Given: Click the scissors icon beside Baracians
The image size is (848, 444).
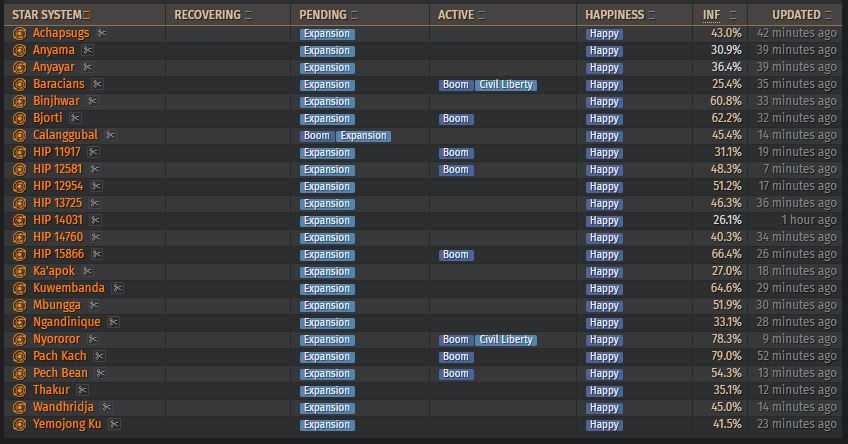Looking at the screenshot, I should click(97, 84).
